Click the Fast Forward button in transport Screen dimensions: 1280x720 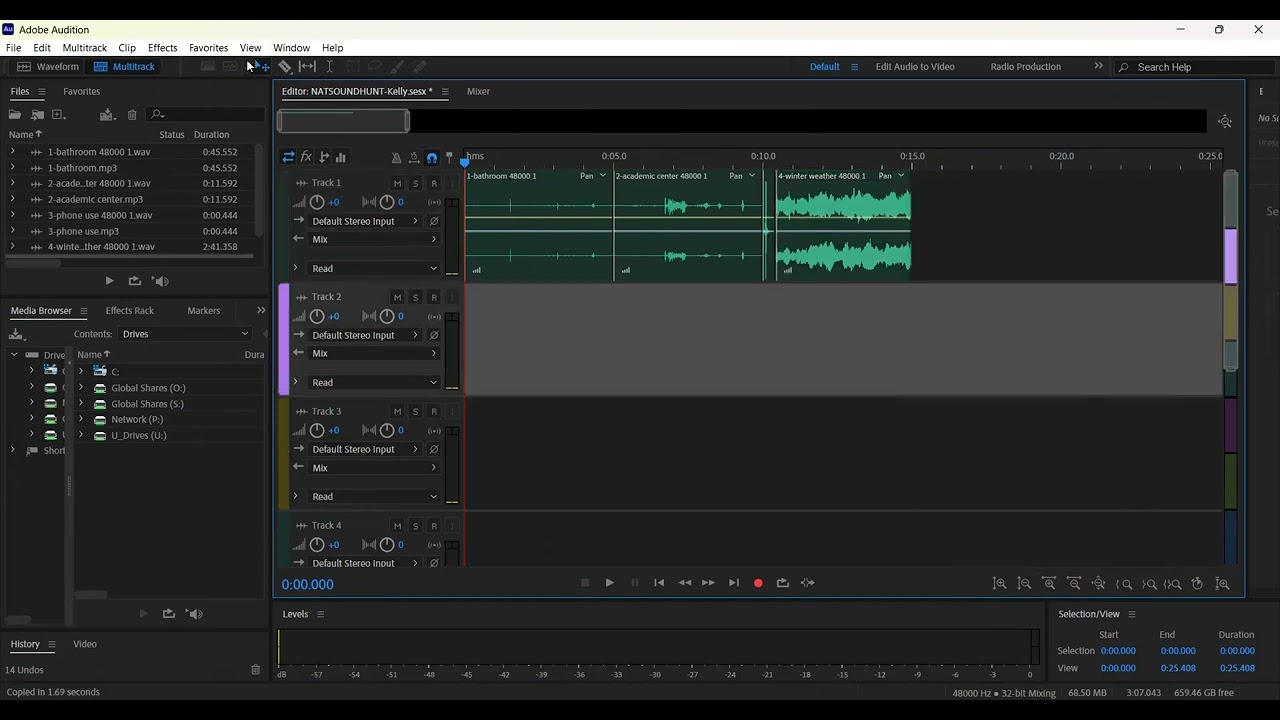click(x=708, y=583)
